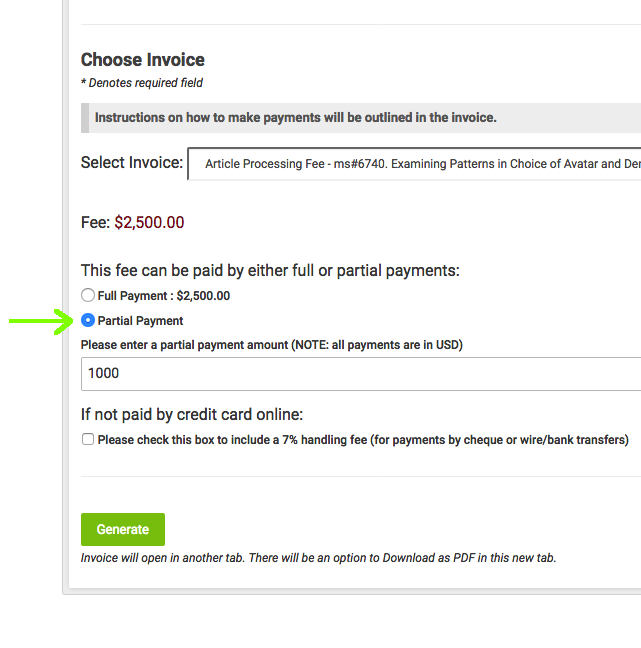Select the Full Payment radio button
This screenshot has height=648, width=641.
[x=88, y=296]
